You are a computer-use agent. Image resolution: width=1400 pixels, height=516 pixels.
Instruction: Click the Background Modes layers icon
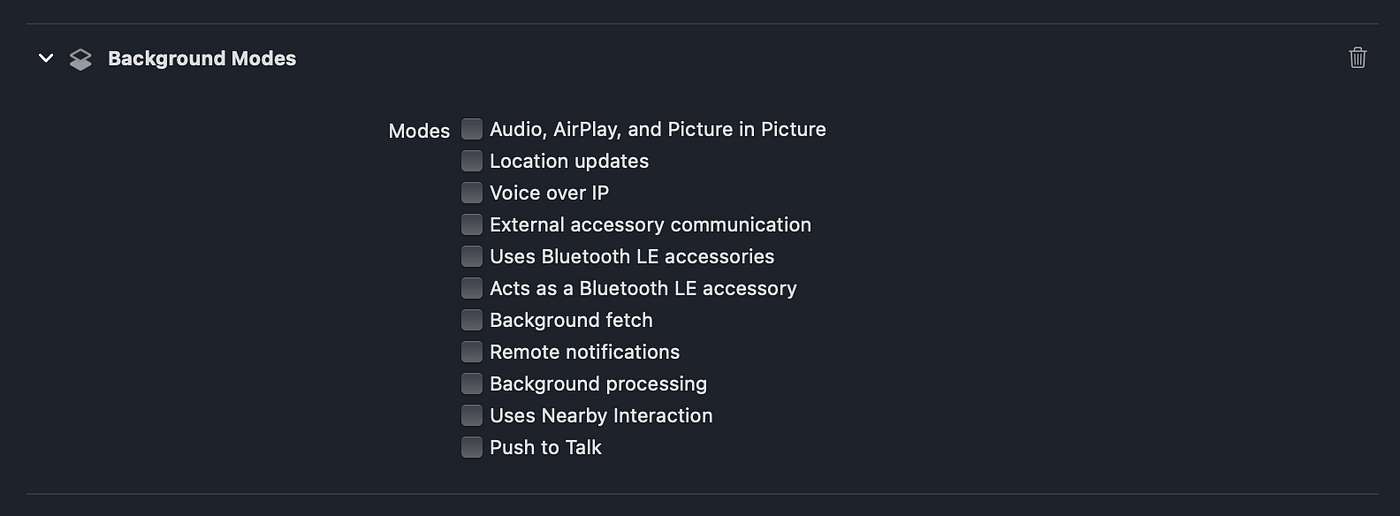(80, 59)
